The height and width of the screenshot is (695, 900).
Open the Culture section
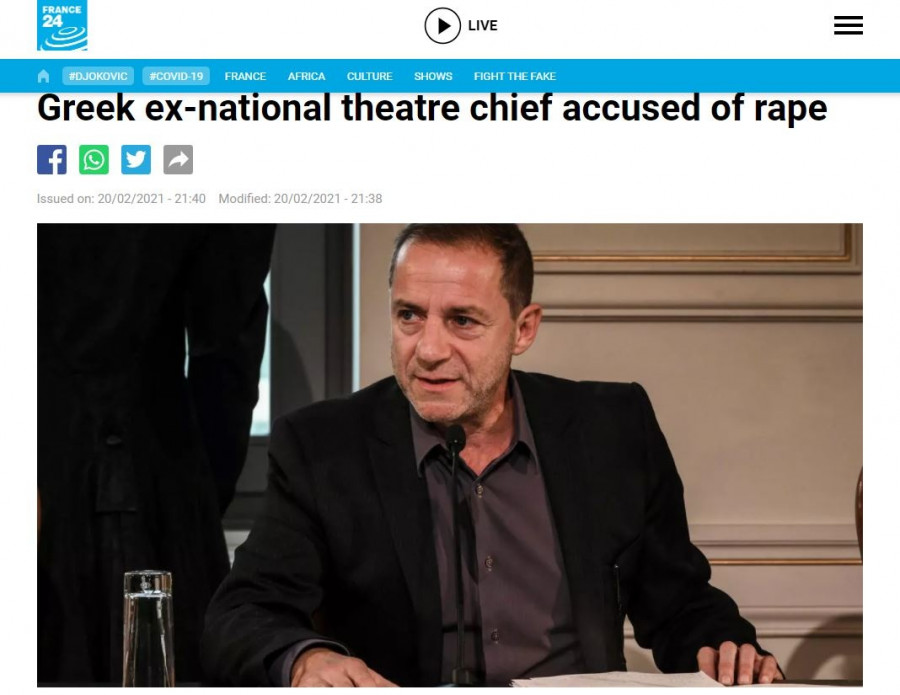coord(369,76)
